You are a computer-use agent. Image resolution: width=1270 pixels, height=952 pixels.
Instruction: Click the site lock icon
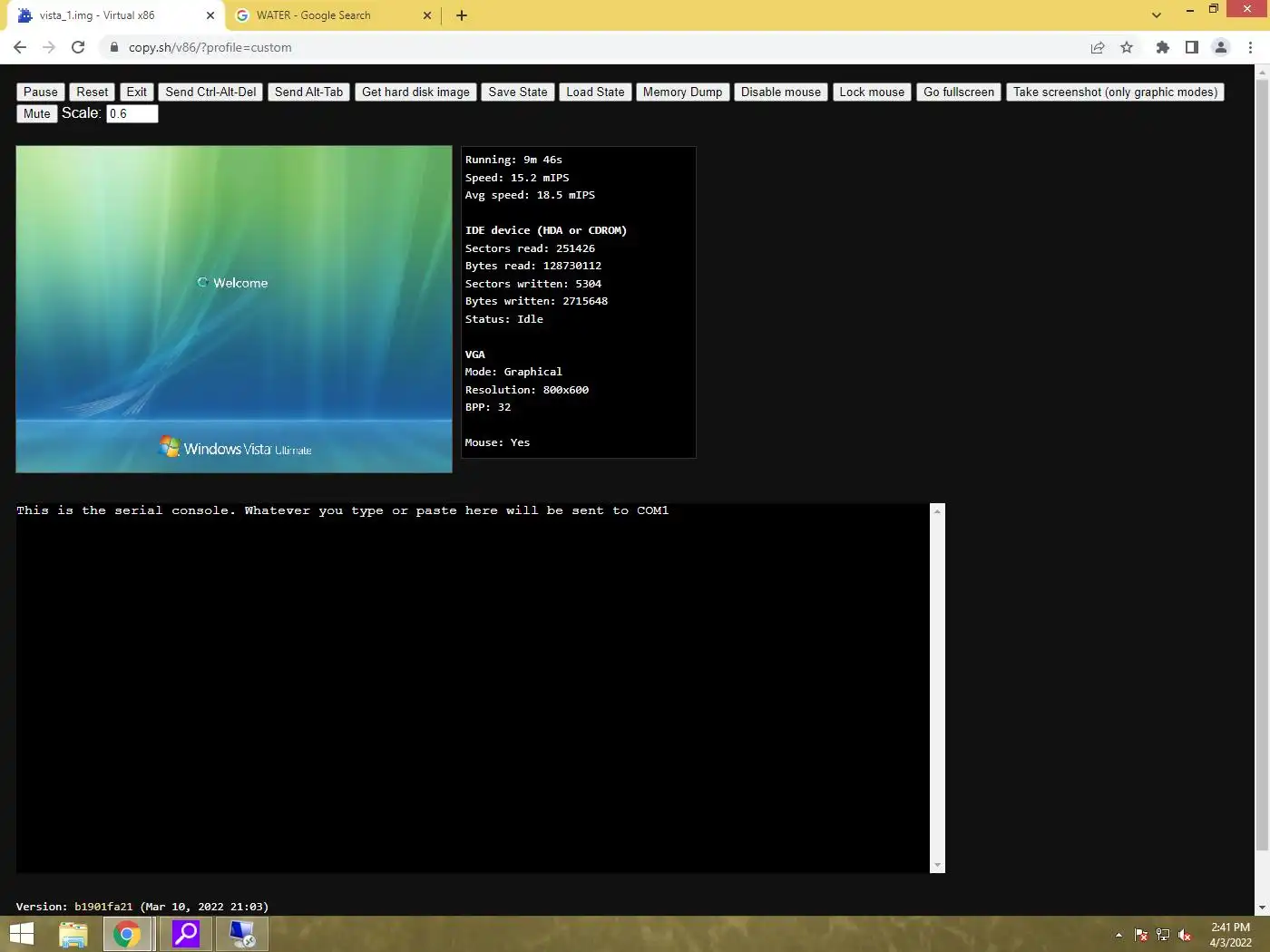tap(113, 47)
